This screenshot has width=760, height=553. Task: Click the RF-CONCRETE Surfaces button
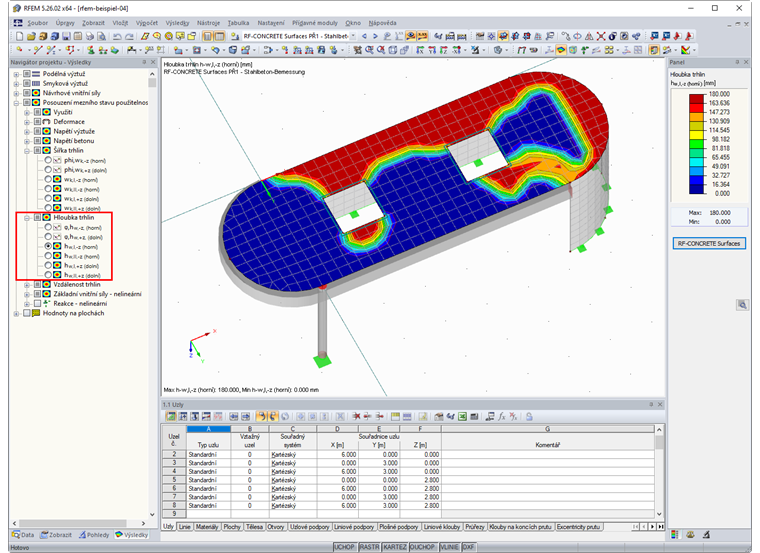(709, 243)
